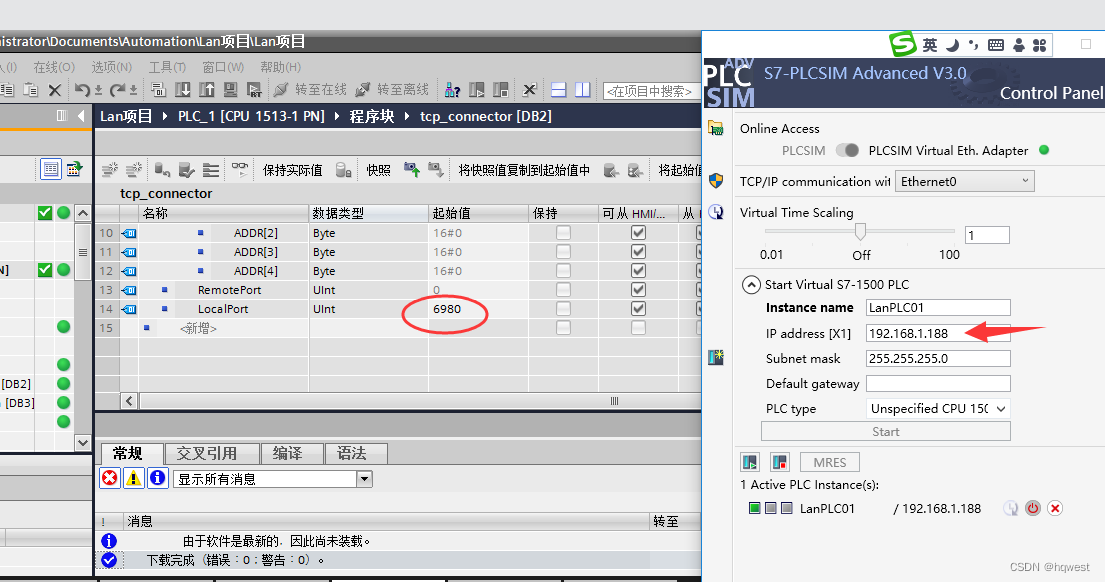Image resolution: width=1105 pixels, height=582 pixels.
Task: Click the STOP instance icon in PLCSIM panel
Action: pyautogui.click(x=779, y=462)
